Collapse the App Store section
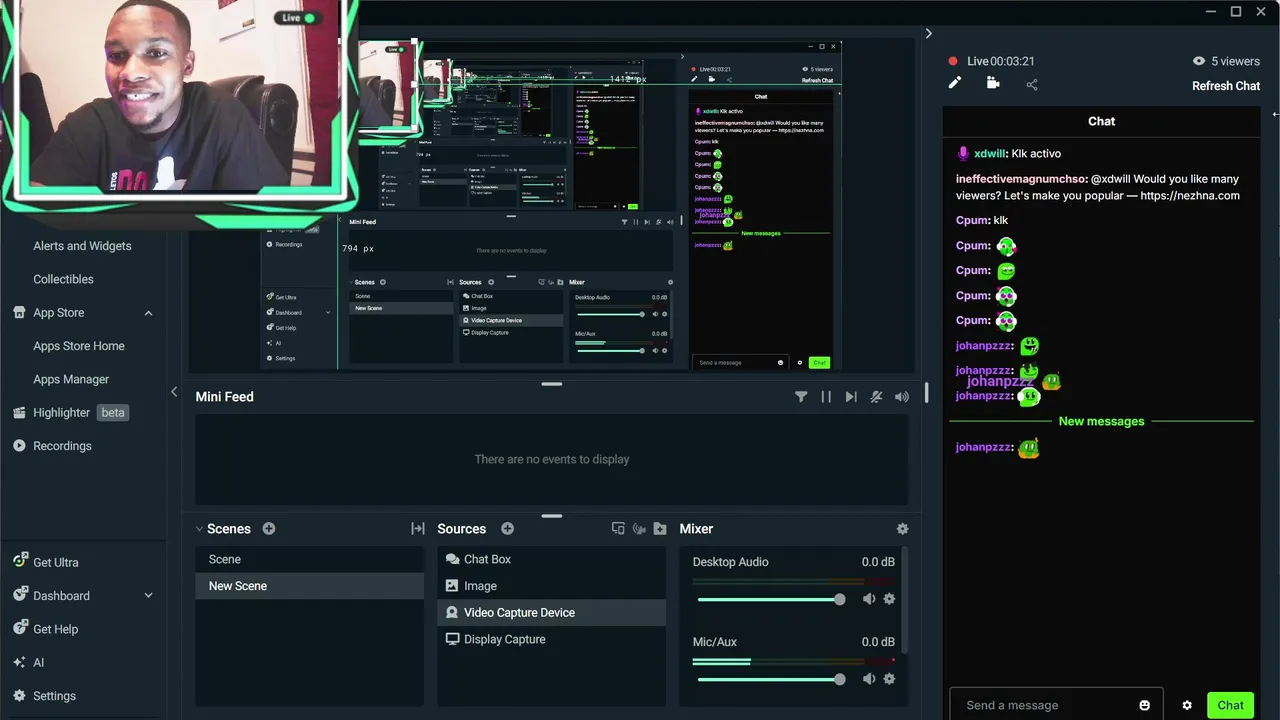This screenshot has width=1280, height=720. (148, 313)
